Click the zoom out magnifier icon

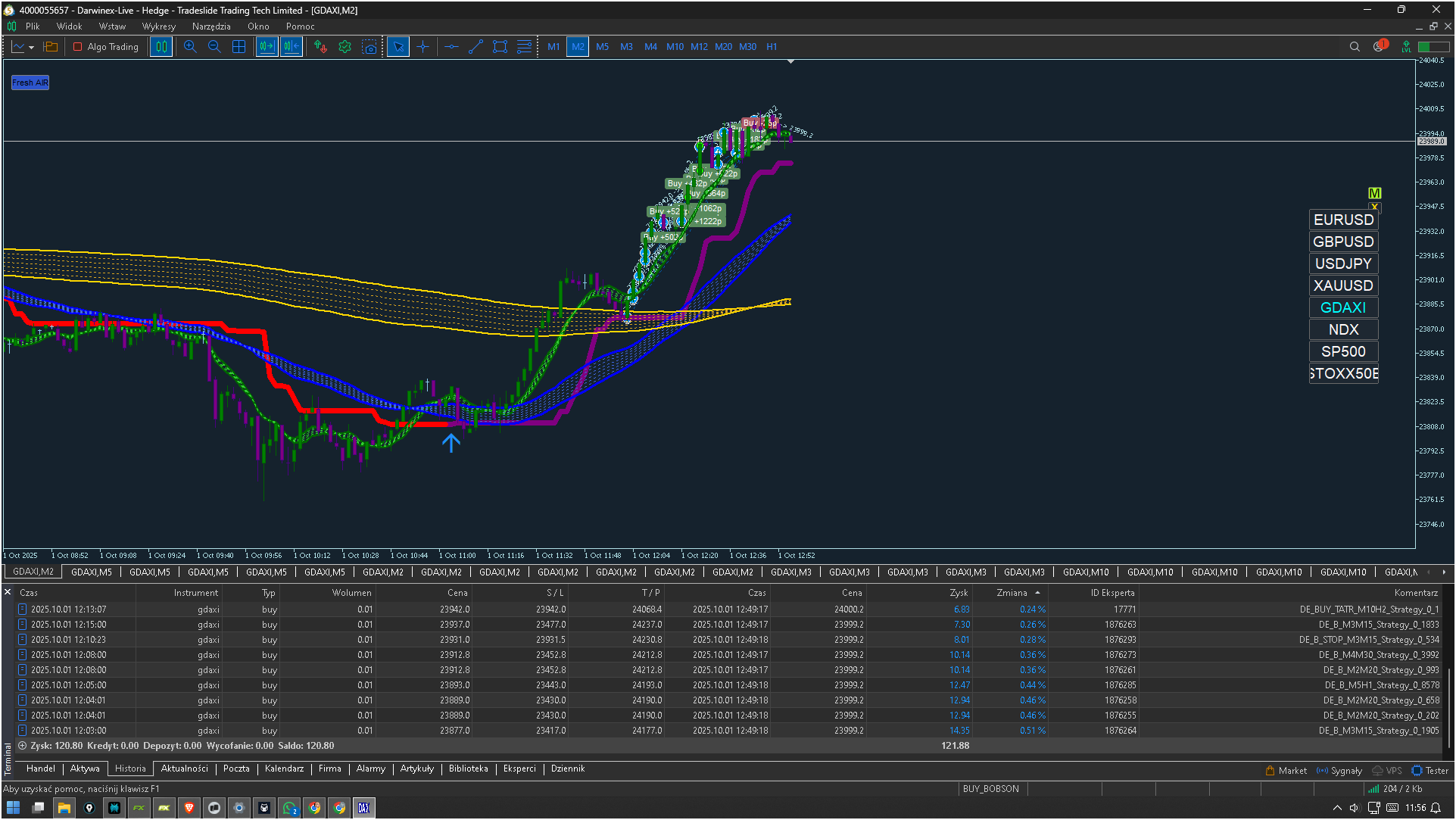click(x=214, y=47)
